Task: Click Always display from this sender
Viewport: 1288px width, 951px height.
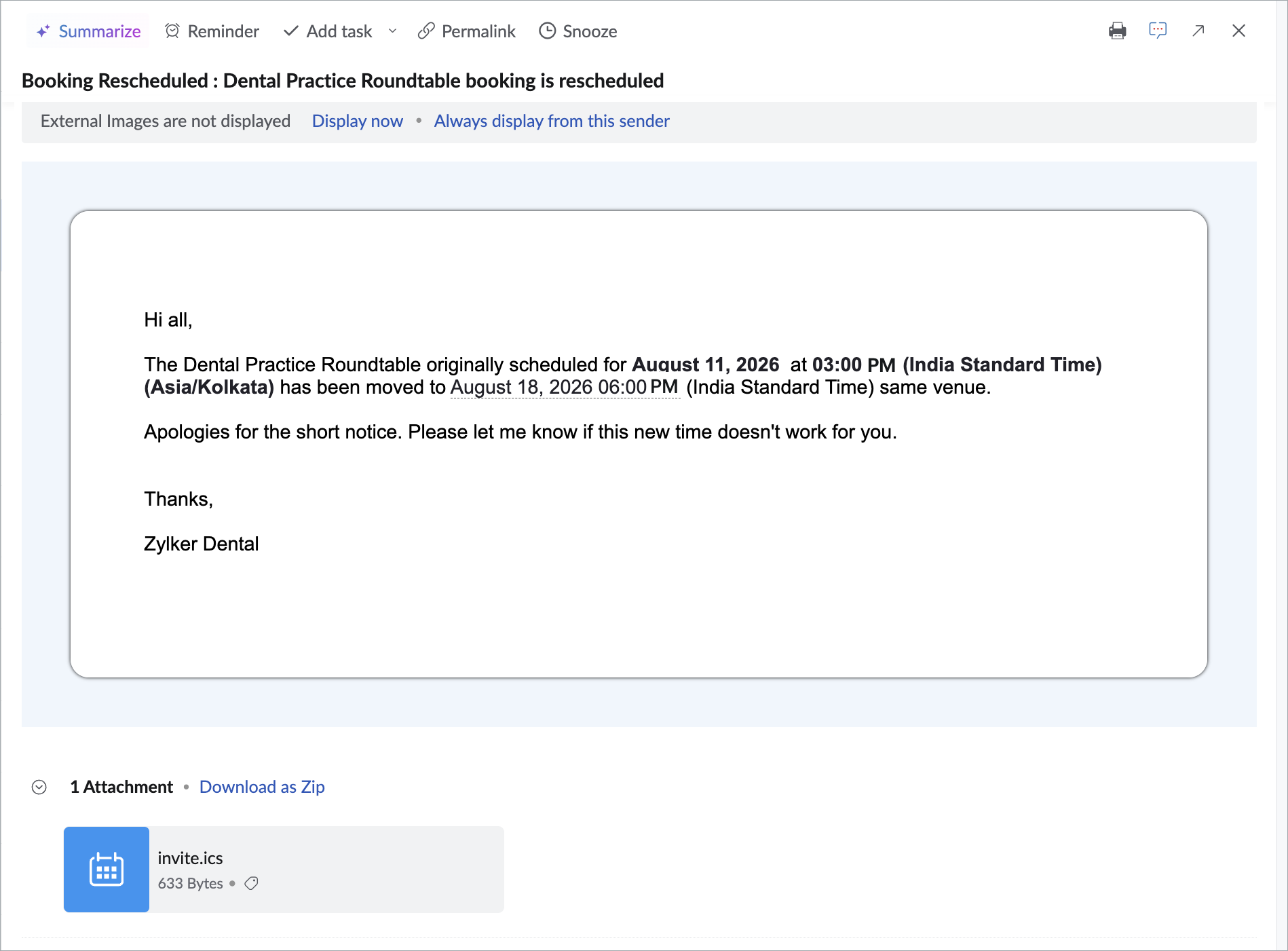Action: pyautogui.click(x=552, y=121)
